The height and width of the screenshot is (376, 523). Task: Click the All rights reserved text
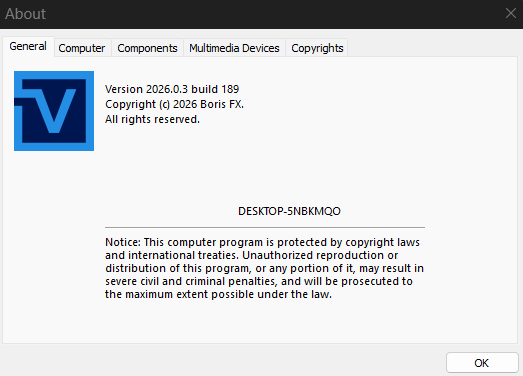[152, 119]
